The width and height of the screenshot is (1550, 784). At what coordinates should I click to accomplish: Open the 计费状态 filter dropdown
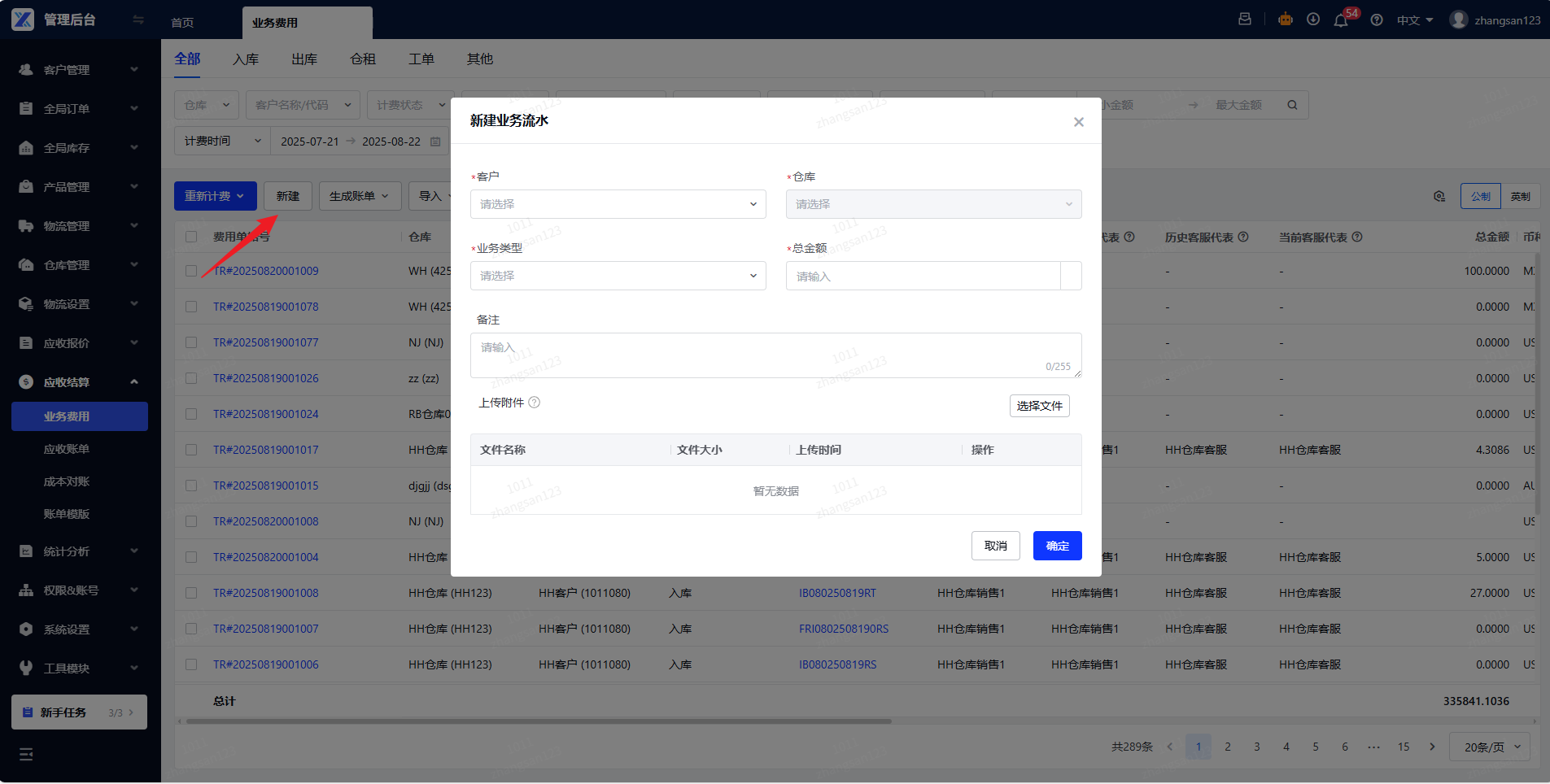pos(411,105)
